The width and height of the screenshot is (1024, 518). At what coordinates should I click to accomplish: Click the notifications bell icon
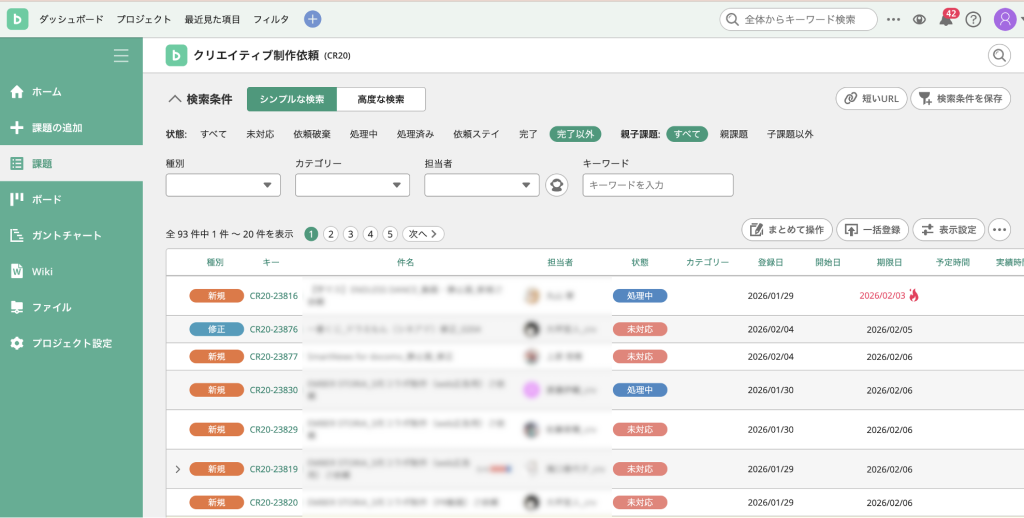pos(945,20)
